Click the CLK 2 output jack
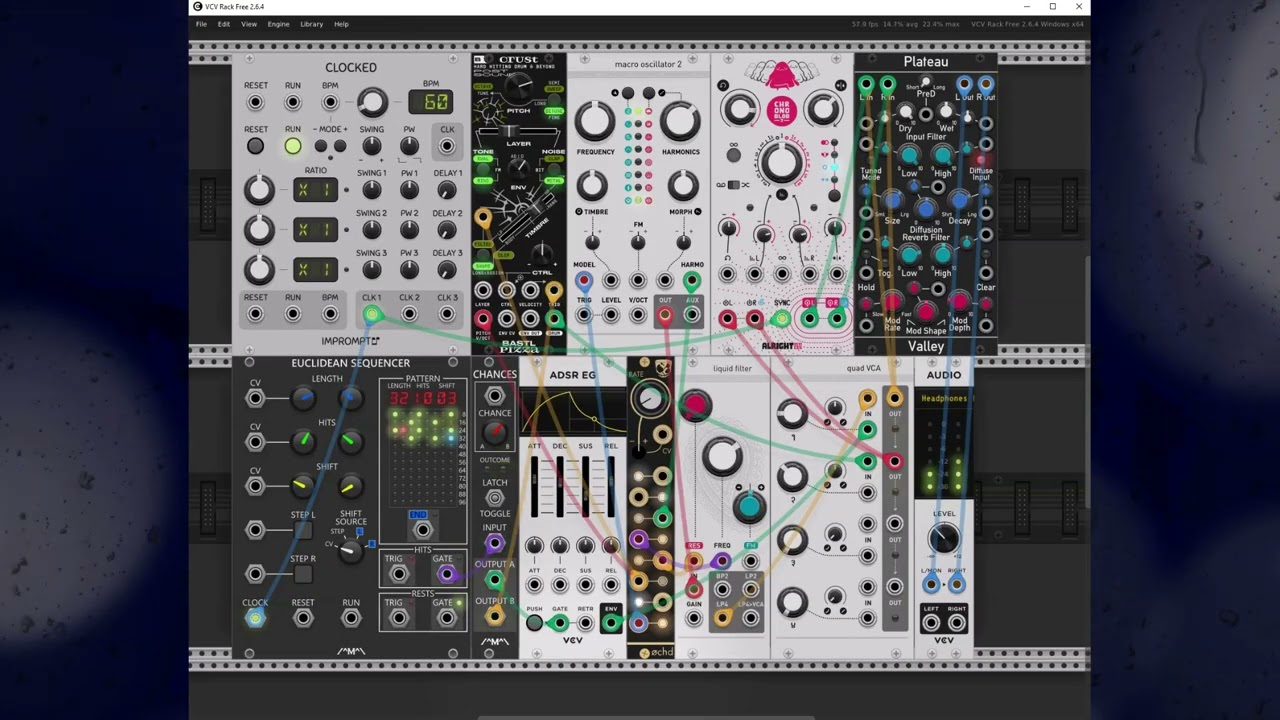This screenshot has height=720, width=1280. coord(409,314)
